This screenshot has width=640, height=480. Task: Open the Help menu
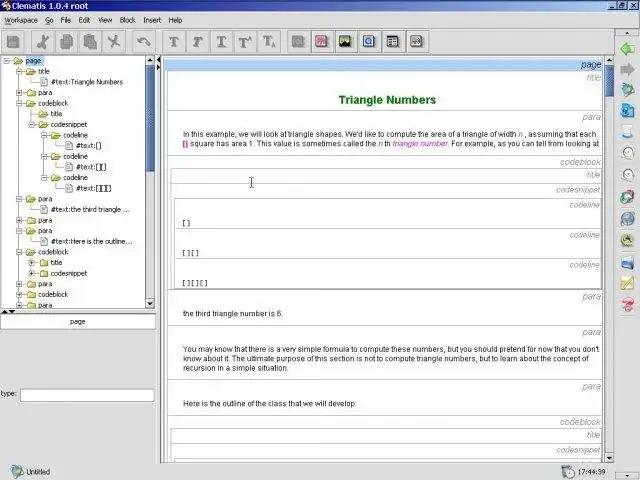[x=175, y=20]
